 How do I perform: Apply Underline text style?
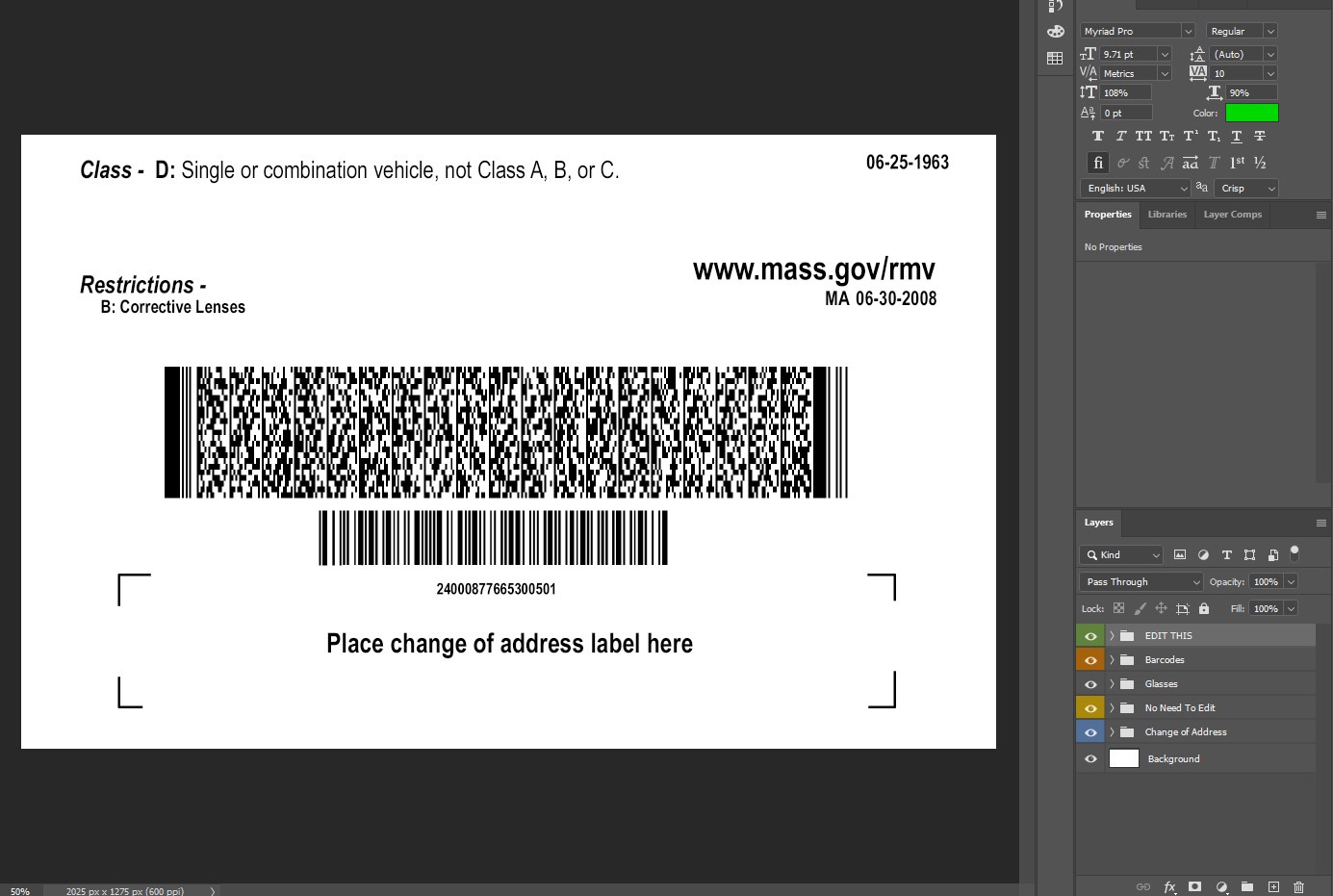coord(1237,137)
